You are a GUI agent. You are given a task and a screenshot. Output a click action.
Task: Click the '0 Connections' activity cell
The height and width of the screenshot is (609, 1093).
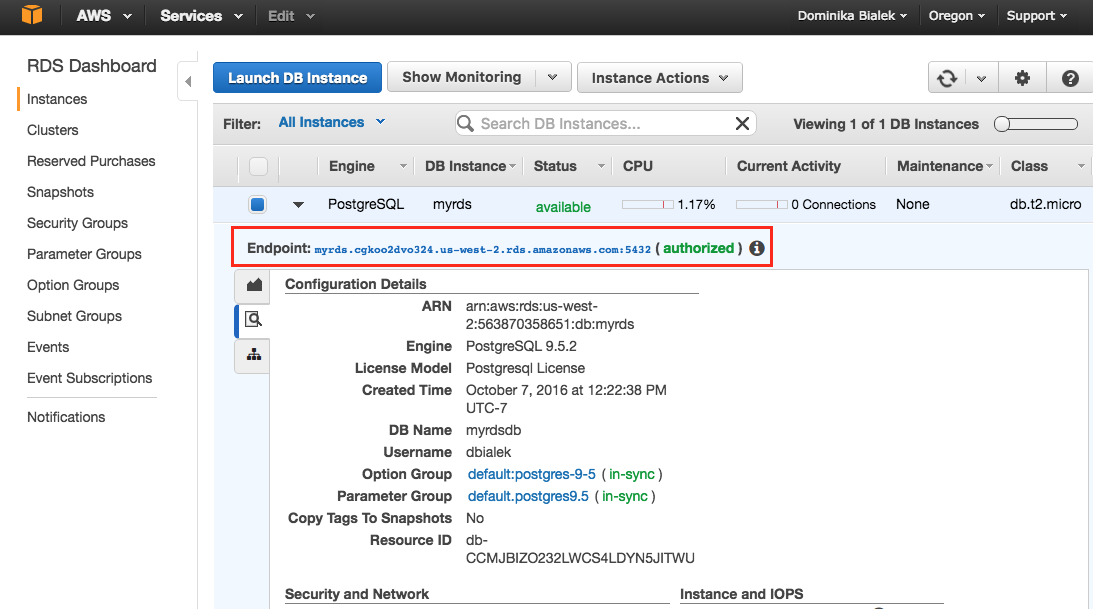pos(834,204)
